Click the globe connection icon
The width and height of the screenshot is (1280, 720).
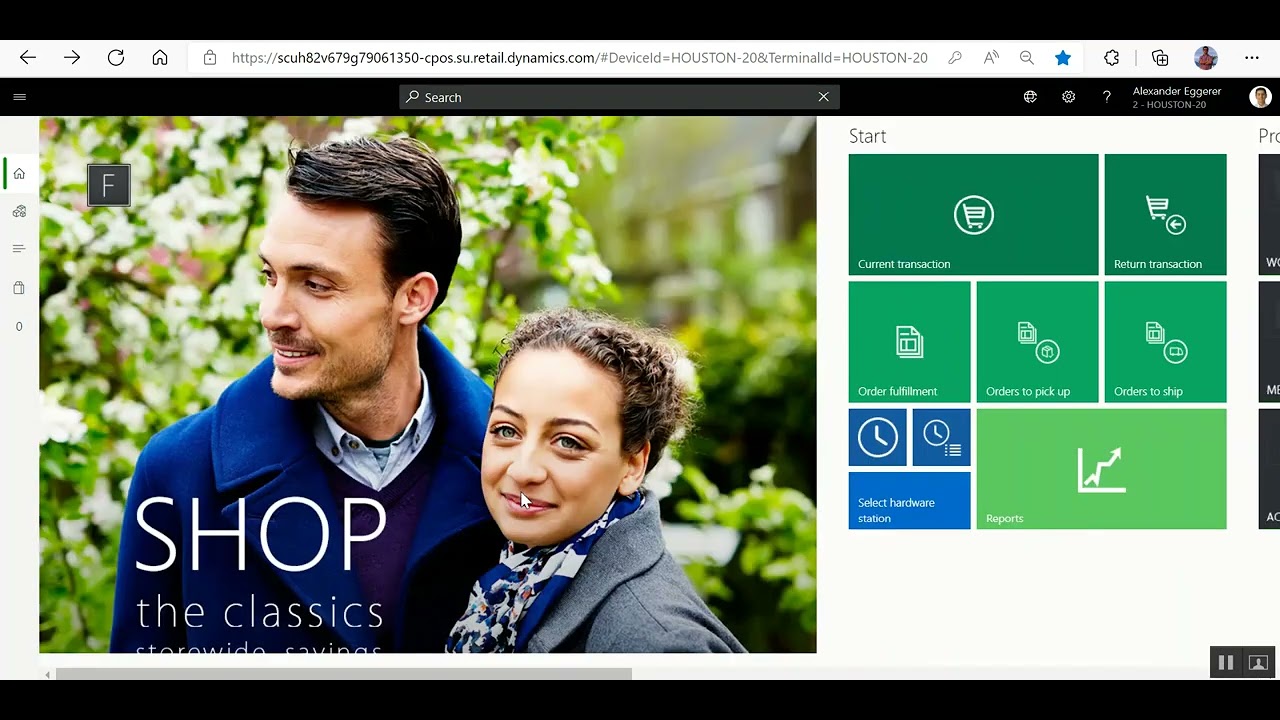[1030, 97]
